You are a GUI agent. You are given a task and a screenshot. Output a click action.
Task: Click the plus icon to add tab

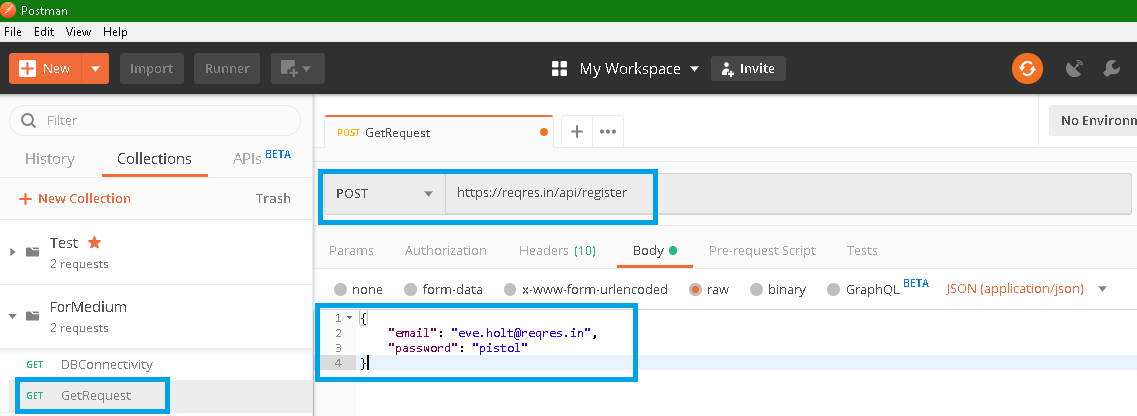[577, 132]
